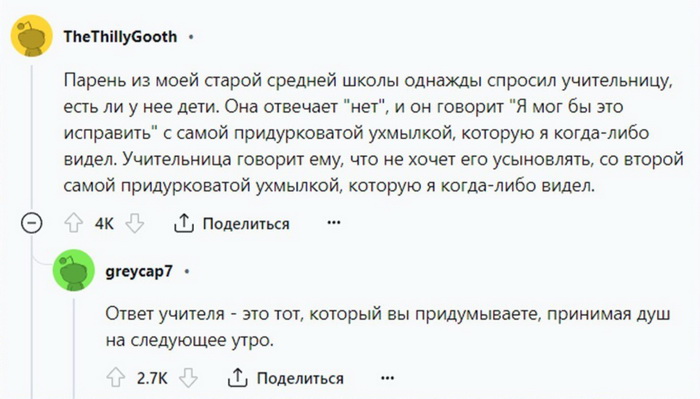Open TheThillyGooth's yellow avatar
The image size is (700, 399).
[32, 36]
